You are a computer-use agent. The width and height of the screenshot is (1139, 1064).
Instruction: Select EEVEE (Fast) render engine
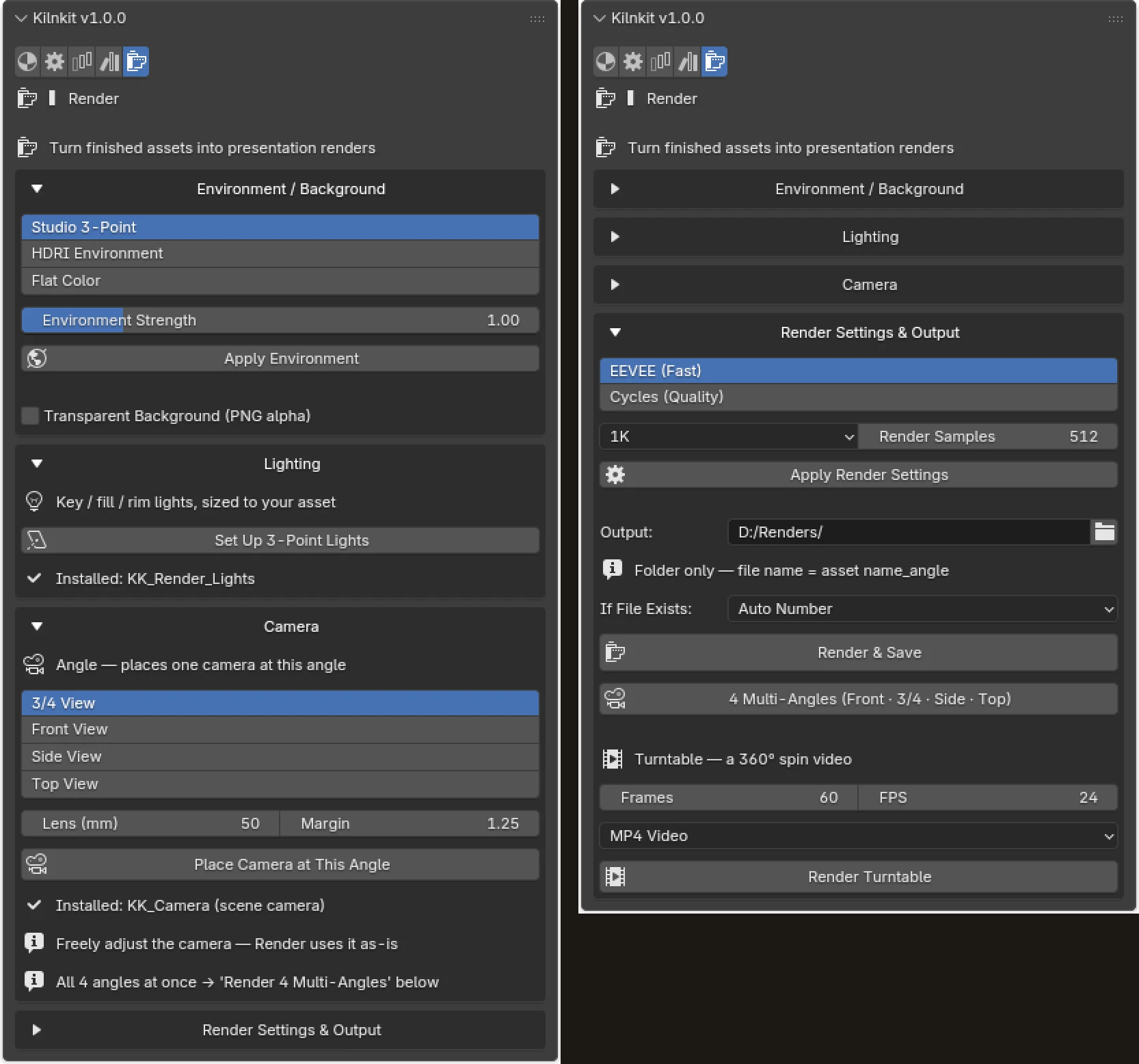click(x=859, y=371)
